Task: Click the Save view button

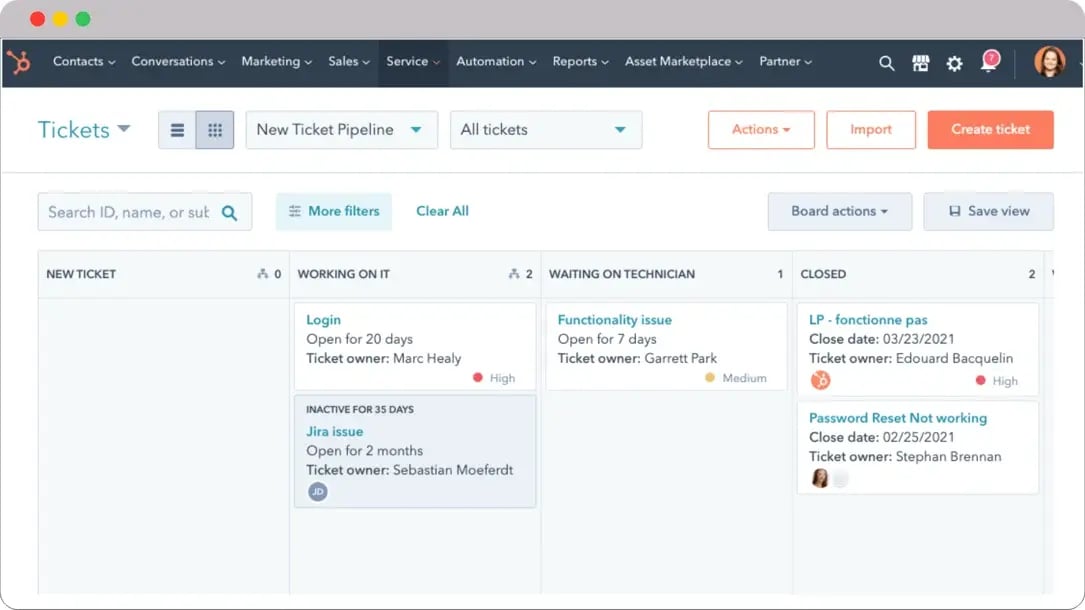Action: pos(988,212)
